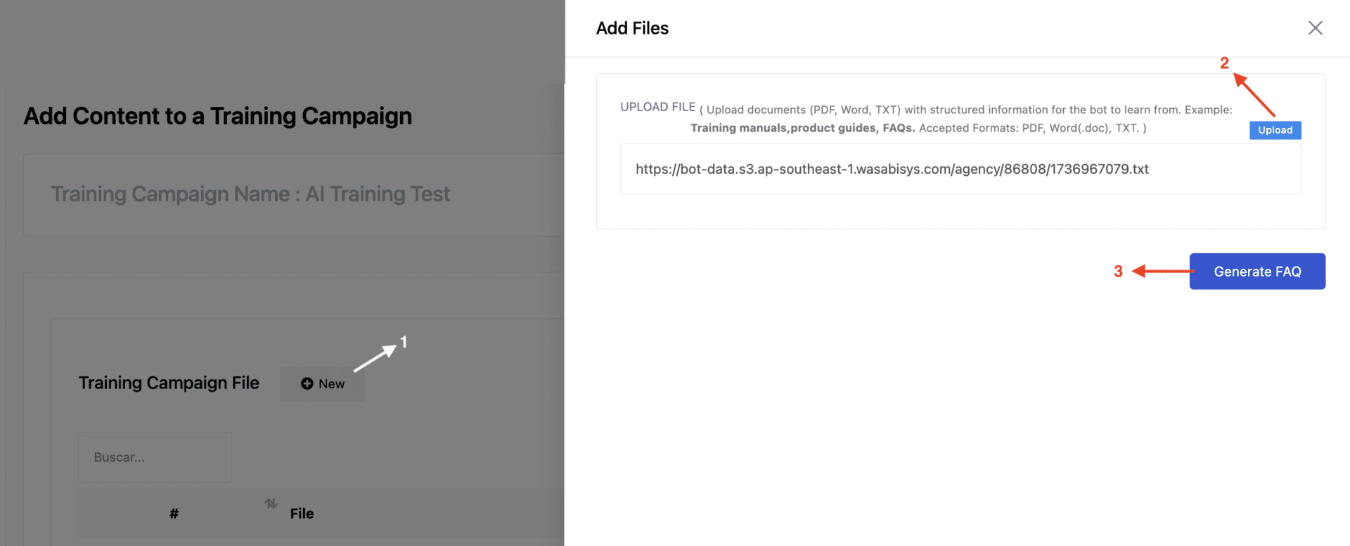Focus the Buscar search box
The image size is (1350, 546).
tap(155, 457)
